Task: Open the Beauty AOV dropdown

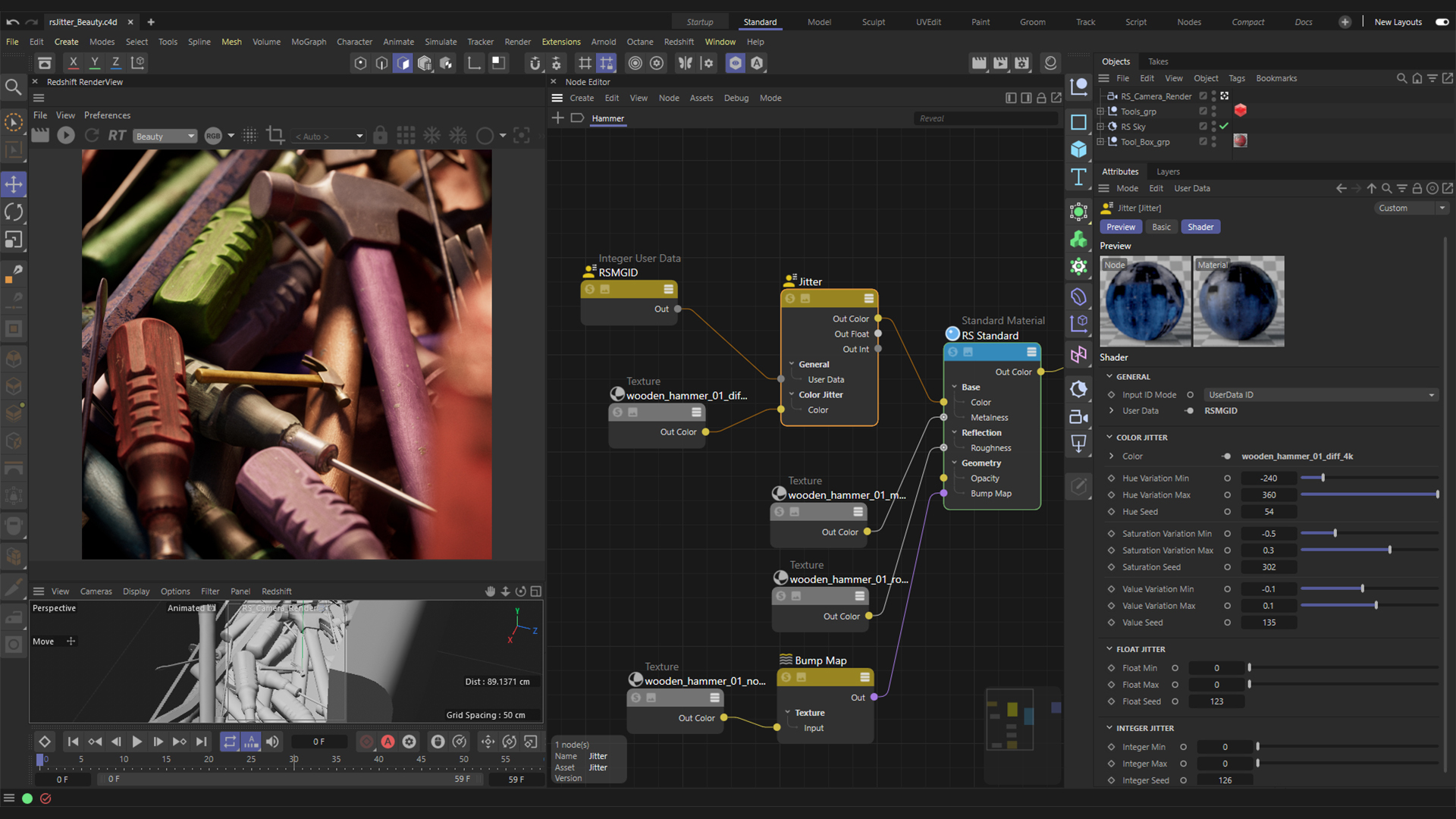Action: [x=165, y=136]
